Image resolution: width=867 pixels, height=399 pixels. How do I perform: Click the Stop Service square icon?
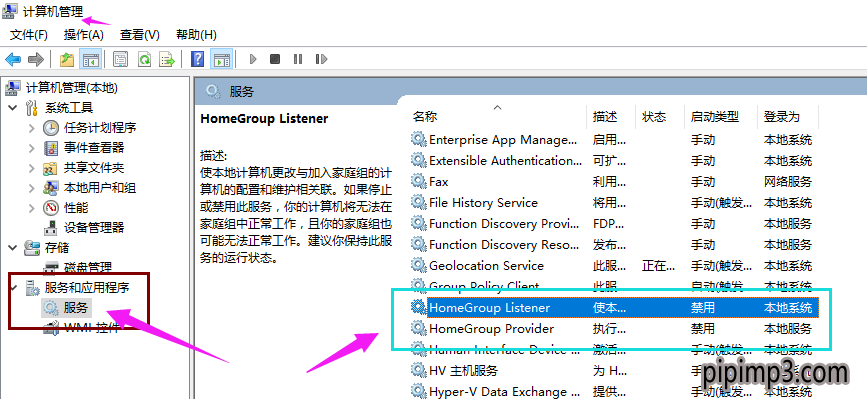pos(275,59)
